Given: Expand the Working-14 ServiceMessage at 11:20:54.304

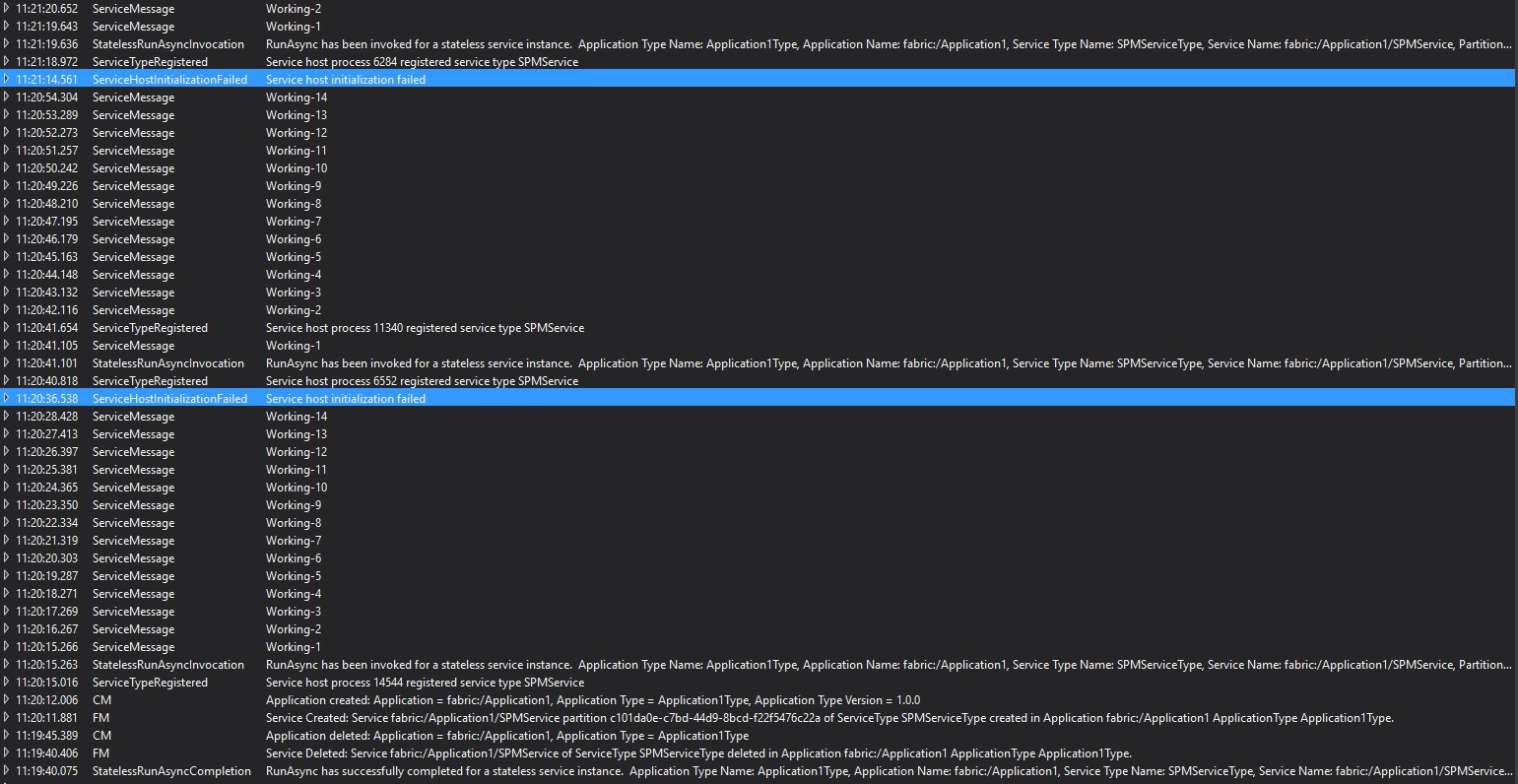Looking at the screenshot, I should (7, 97).
